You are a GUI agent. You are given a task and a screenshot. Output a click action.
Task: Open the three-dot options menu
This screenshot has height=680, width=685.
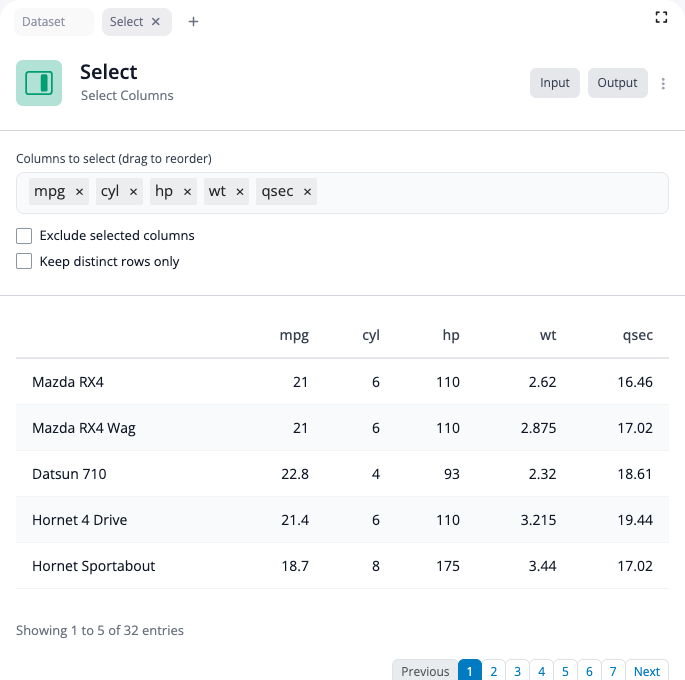(664, 84)
